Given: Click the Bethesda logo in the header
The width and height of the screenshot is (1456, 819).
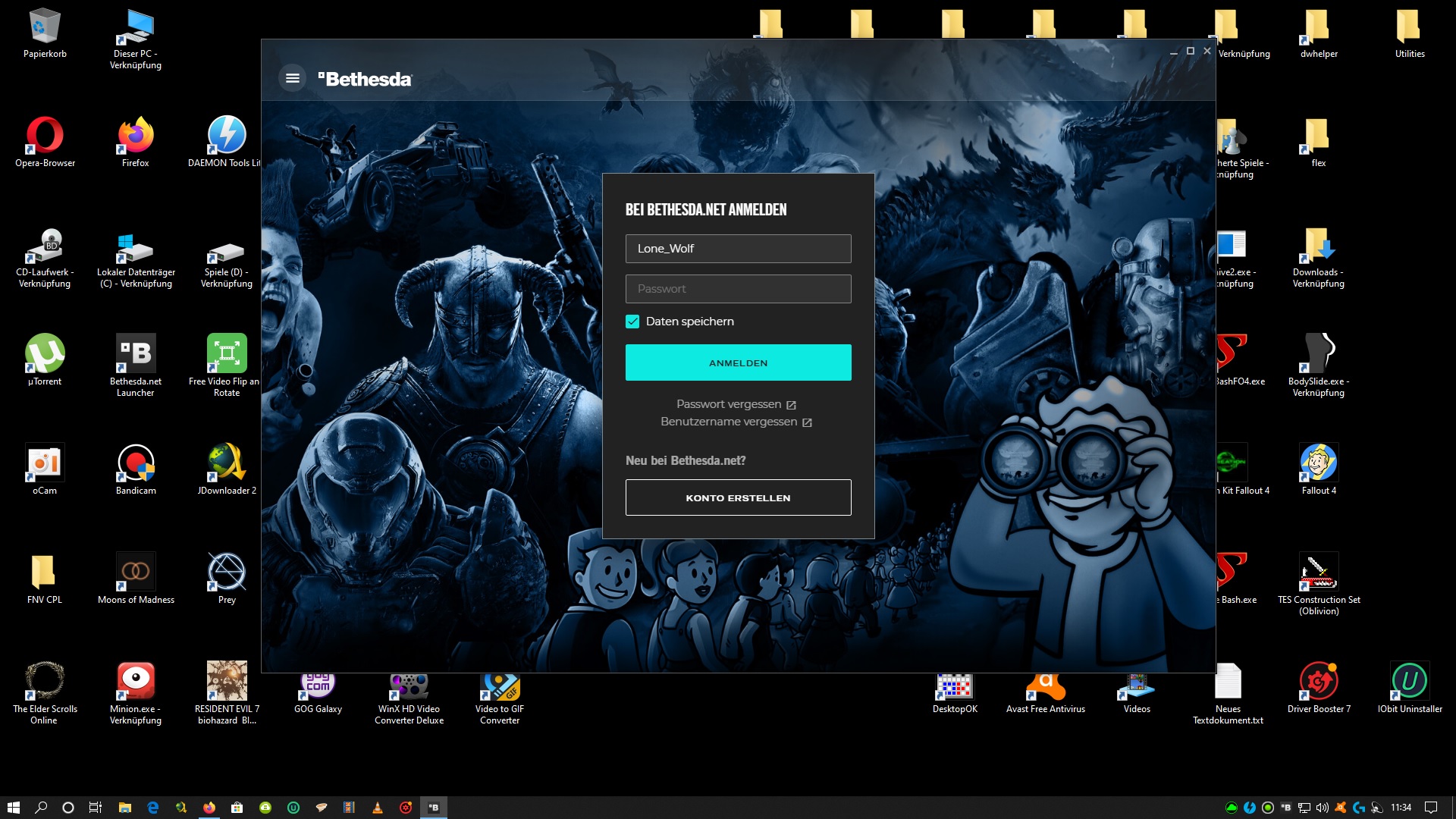Looking at the screenshot, I should [x=365, y=79].
